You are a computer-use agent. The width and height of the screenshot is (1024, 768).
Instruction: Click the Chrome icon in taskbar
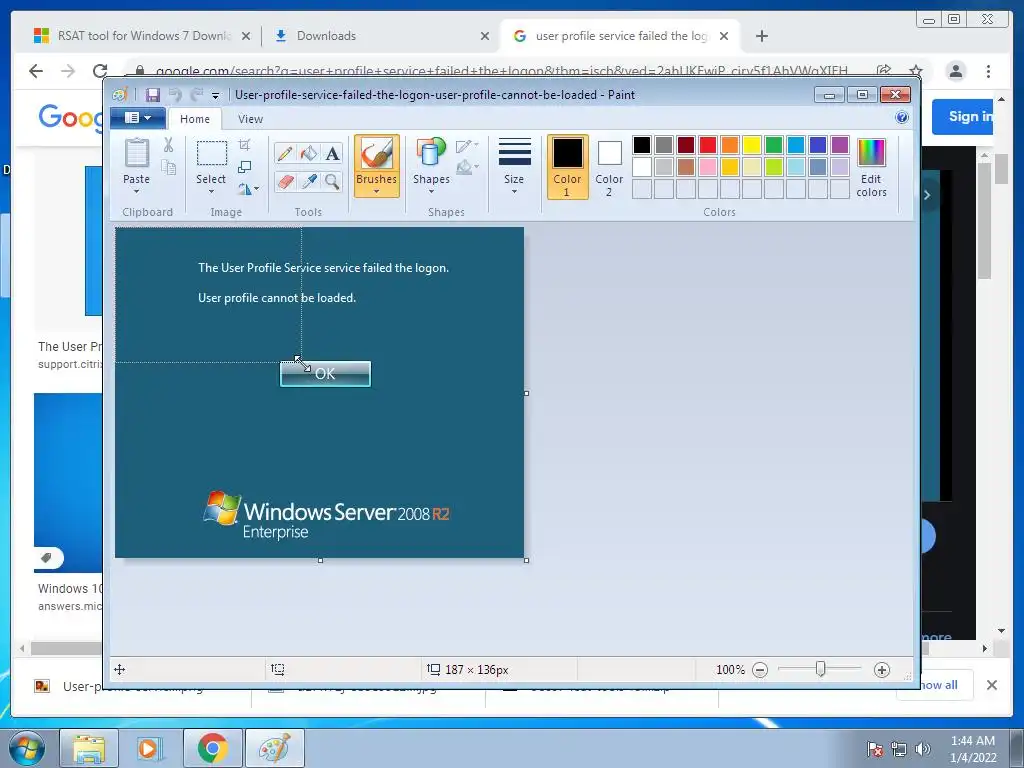[212, 748]
